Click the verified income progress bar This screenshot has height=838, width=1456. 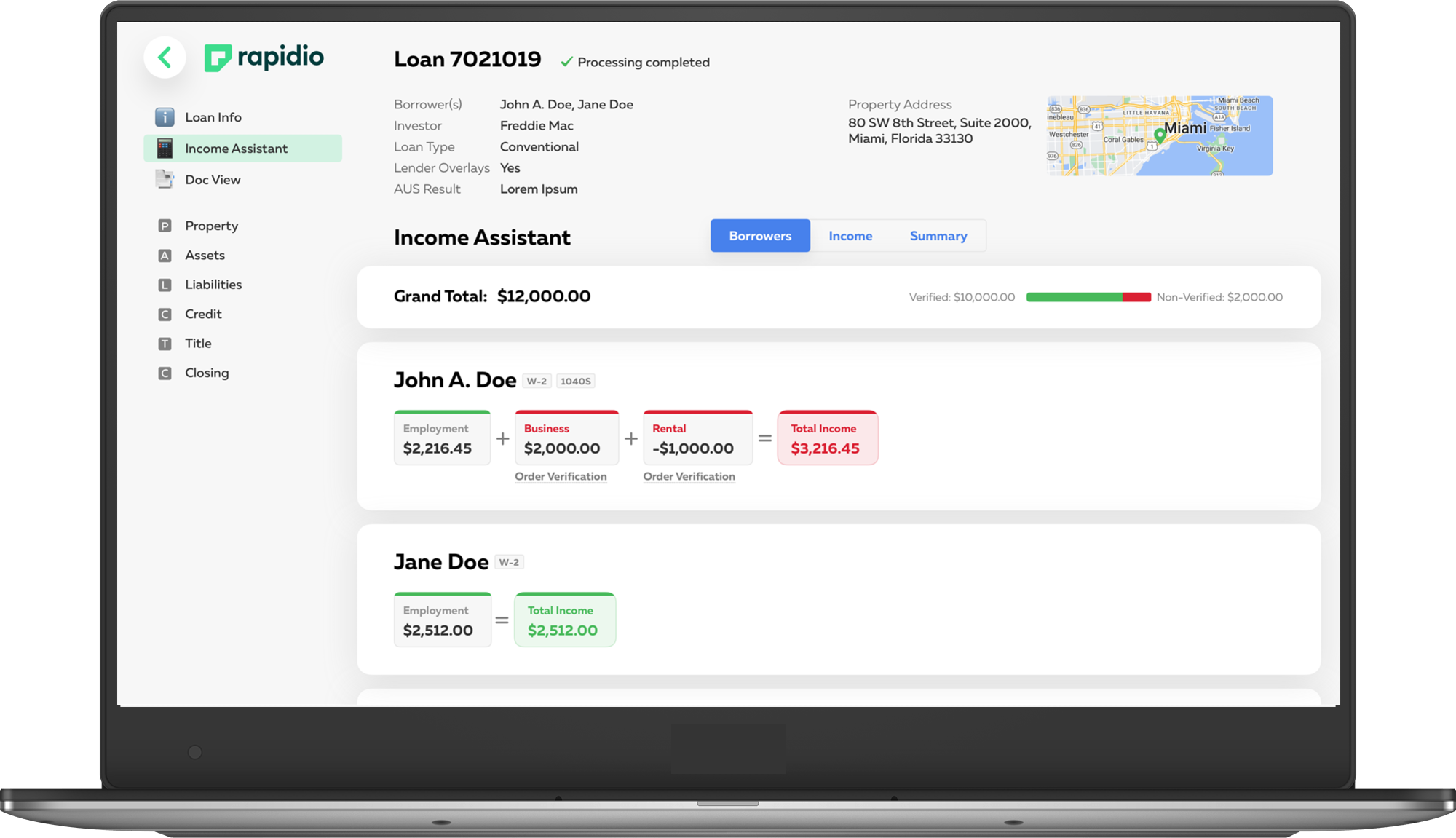(x=1075, y=297)
